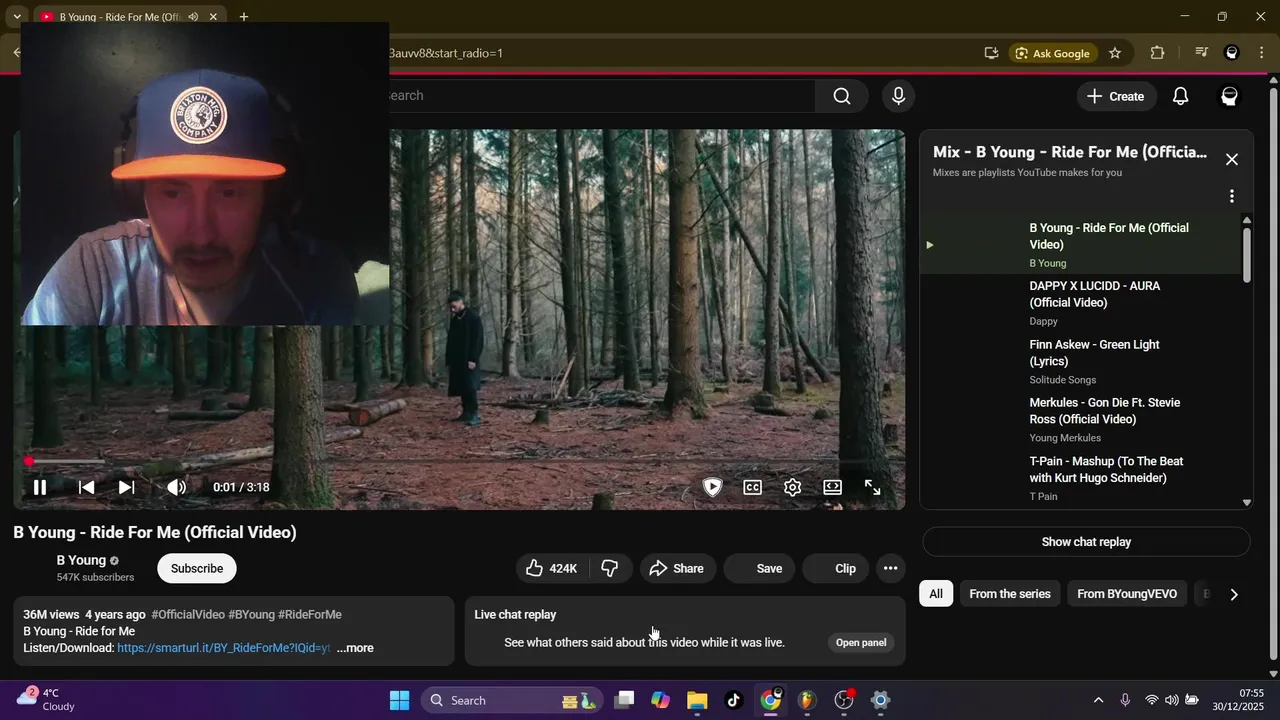This screenshot has height=720, width=1280.
Task: Open FL Studio from the taskbar
Action: pos(807,700)
